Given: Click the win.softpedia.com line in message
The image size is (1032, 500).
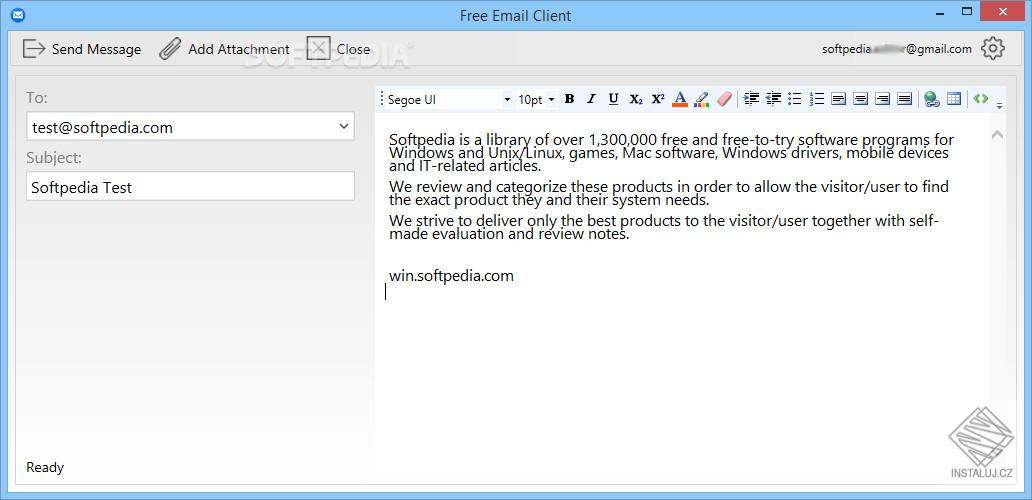Looking at the screenshot, I should click(451, 276).
